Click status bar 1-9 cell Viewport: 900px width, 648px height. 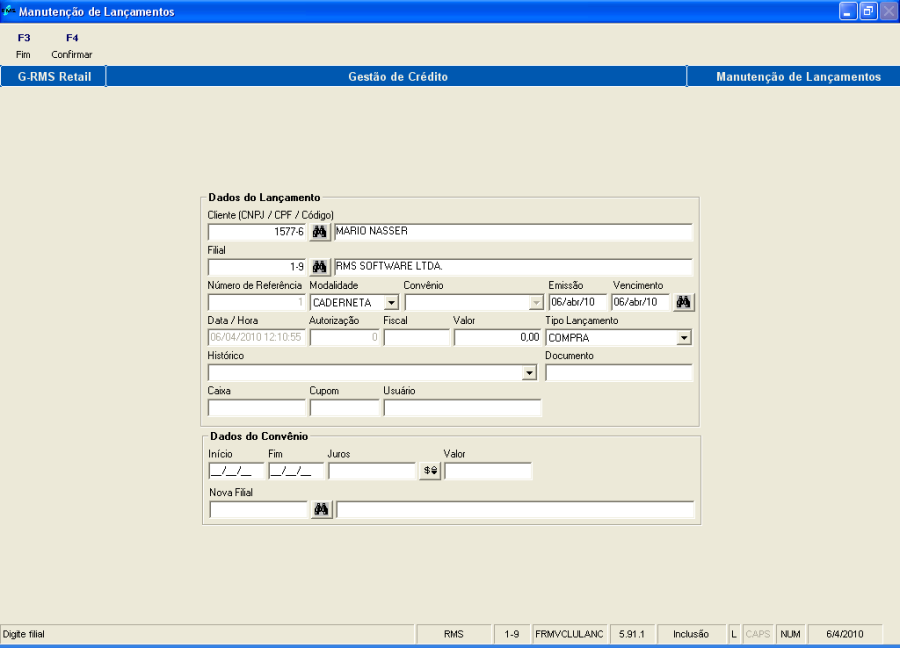coord(512,634)
